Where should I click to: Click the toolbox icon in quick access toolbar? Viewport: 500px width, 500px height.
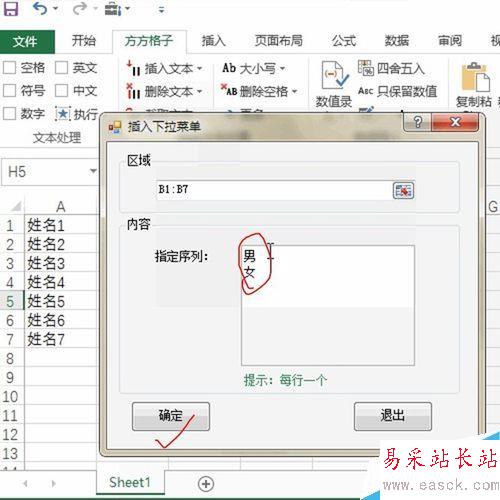112,8
